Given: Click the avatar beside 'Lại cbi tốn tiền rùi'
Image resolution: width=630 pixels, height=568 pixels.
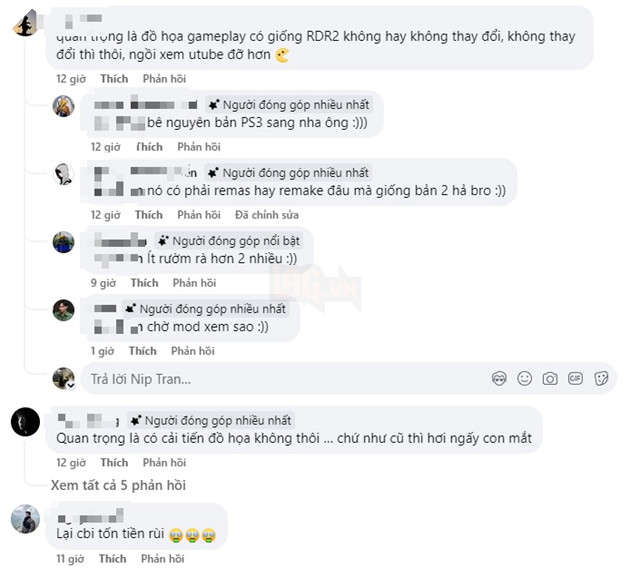Looking at the screenshot, I should pos(25,519).
